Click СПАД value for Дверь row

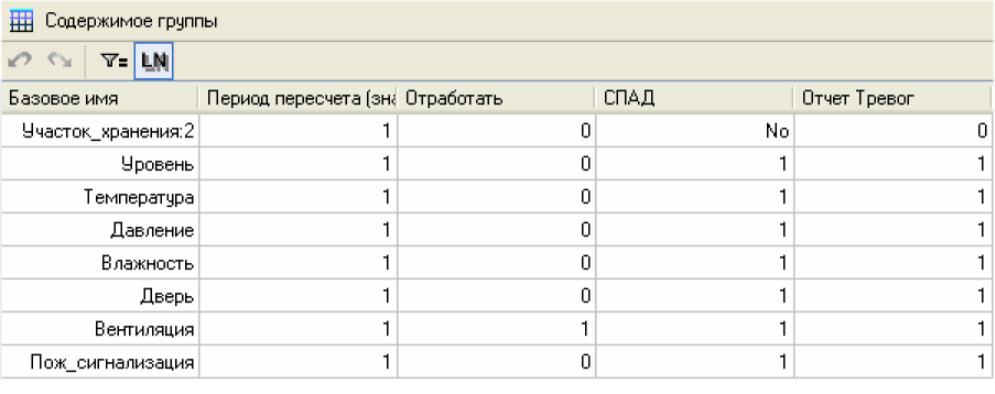pos(695,296)
